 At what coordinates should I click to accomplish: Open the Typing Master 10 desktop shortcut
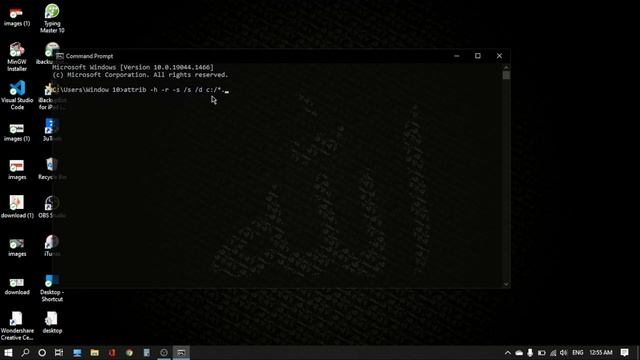coord(52,18)
